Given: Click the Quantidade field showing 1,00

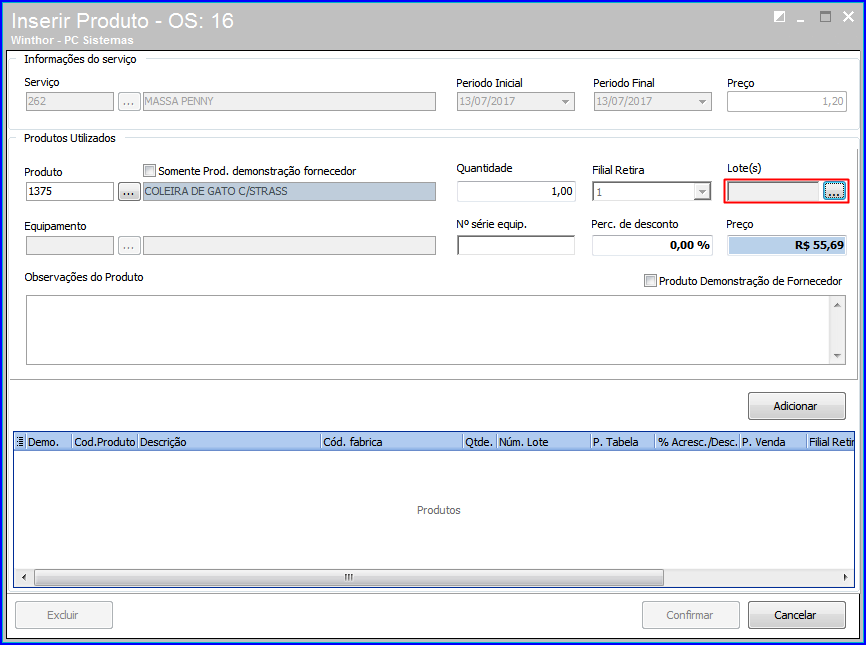Looking at the screenshot, I should coord(516,192).
